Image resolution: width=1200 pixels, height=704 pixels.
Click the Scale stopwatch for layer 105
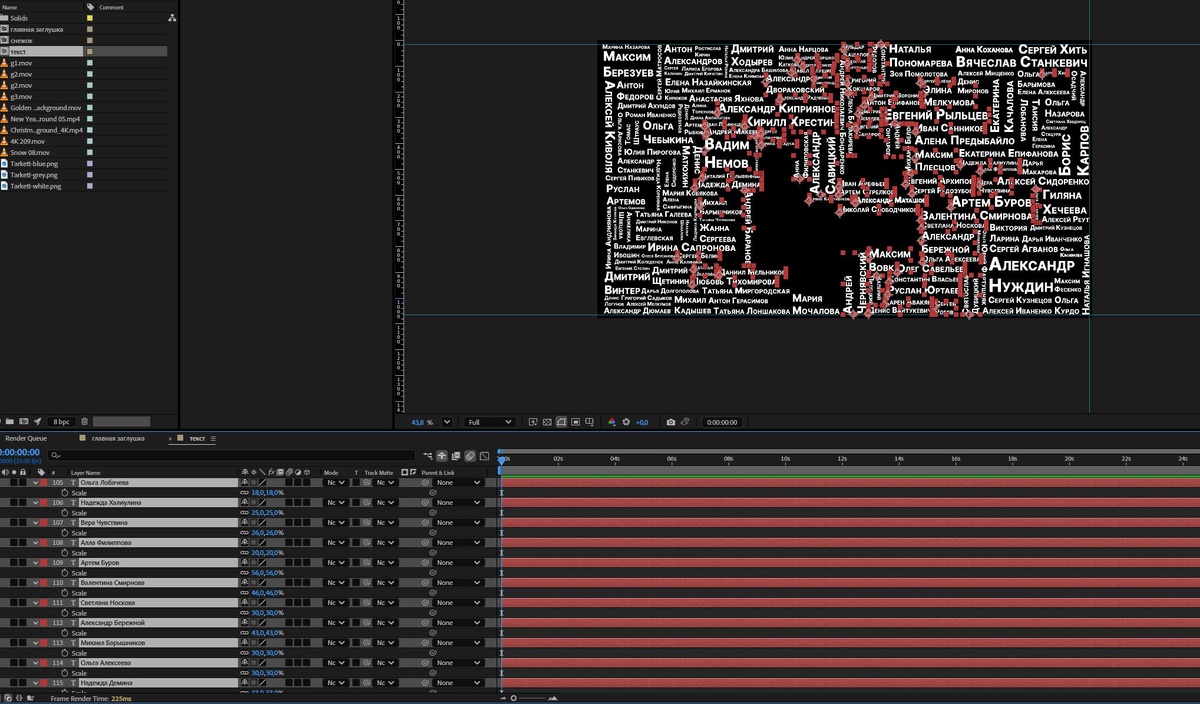65,492
